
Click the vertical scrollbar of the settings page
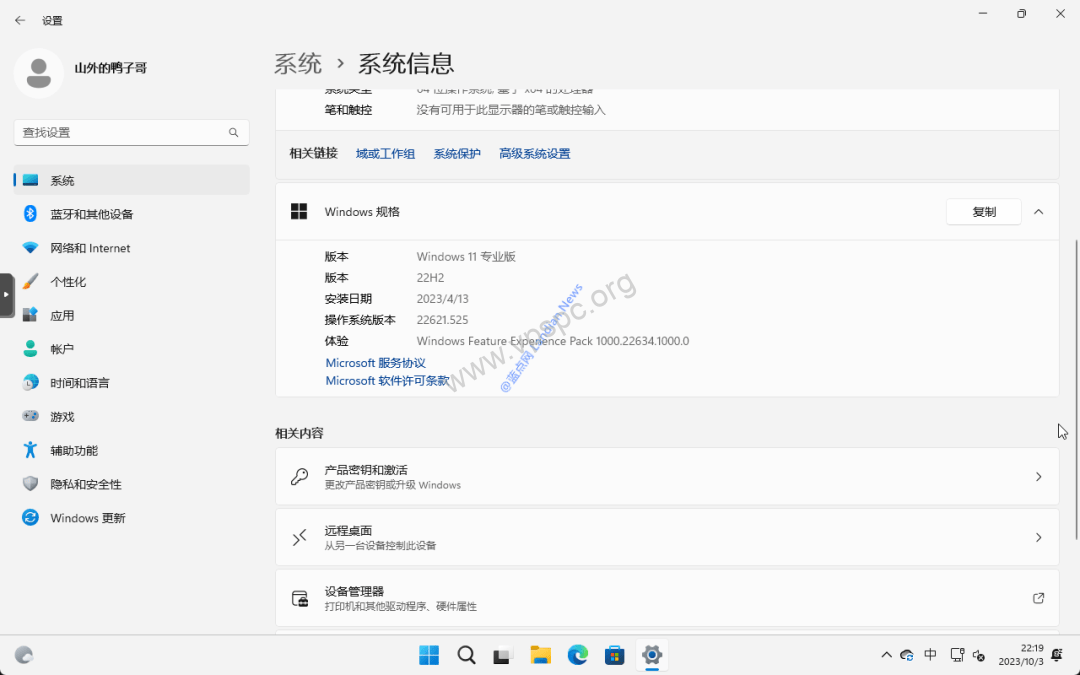tap(1077, 389)
